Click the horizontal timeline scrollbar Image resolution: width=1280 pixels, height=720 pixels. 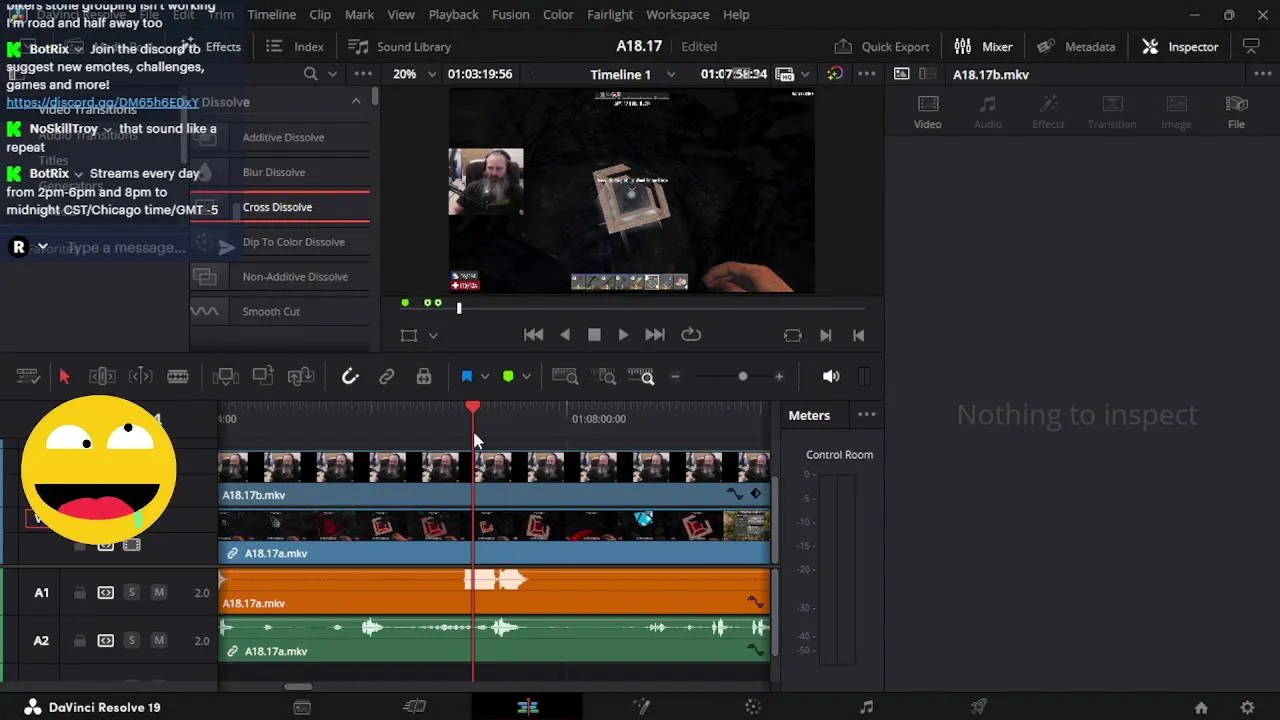pos(298,687)
